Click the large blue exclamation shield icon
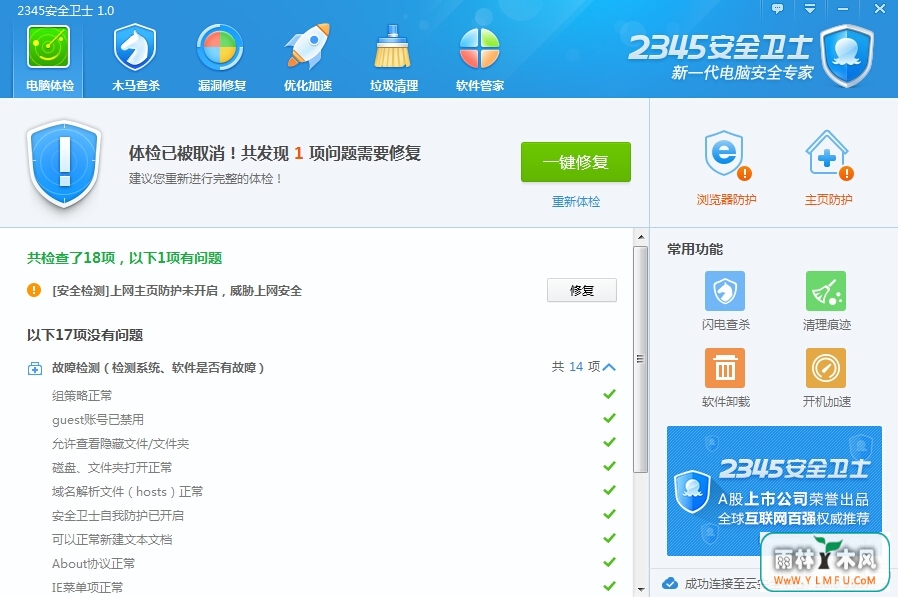 [x=64, y=163]
